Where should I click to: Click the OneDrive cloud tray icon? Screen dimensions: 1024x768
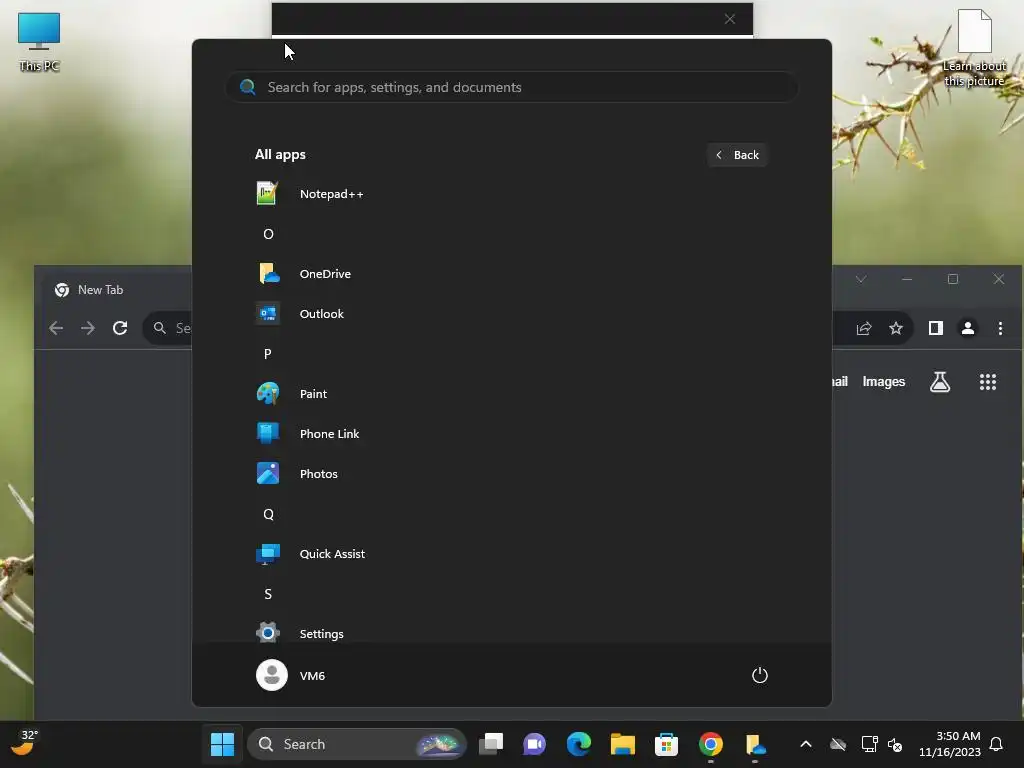838,744
